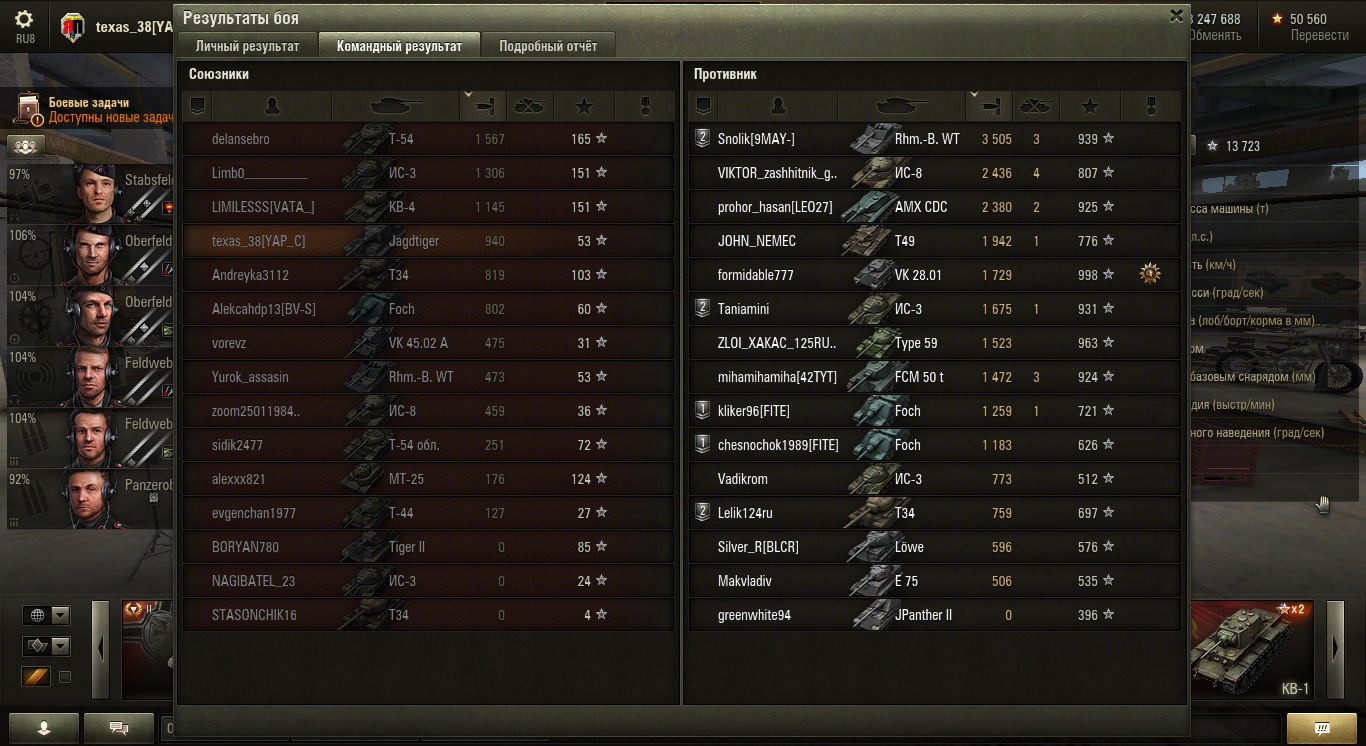The height and width of the screenshot is (746, 1366).
Task: Sort allies by damage dealt column
Action: 484,106
